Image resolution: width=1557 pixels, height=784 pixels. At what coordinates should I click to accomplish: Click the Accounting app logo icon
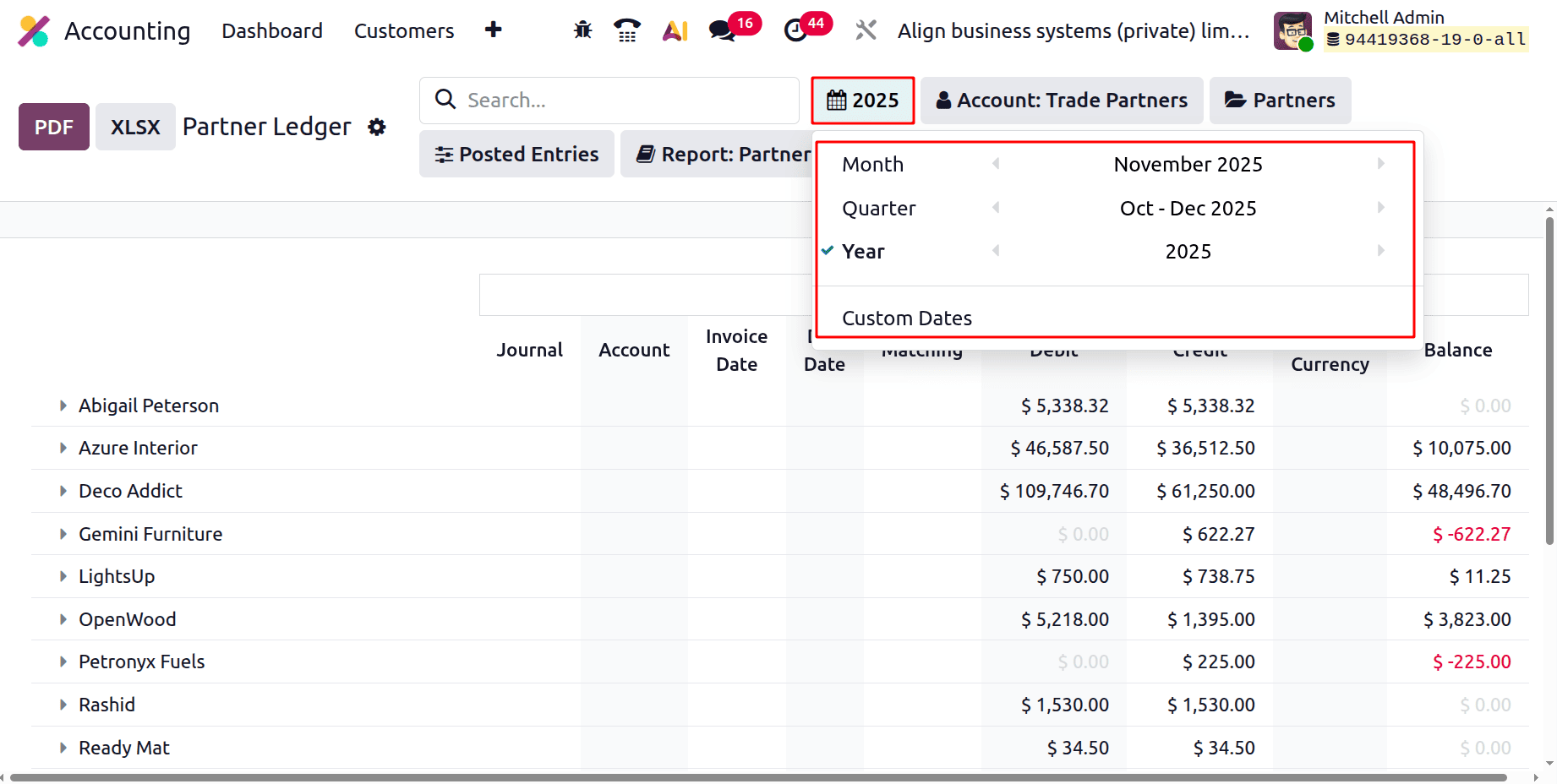[34, 31]
